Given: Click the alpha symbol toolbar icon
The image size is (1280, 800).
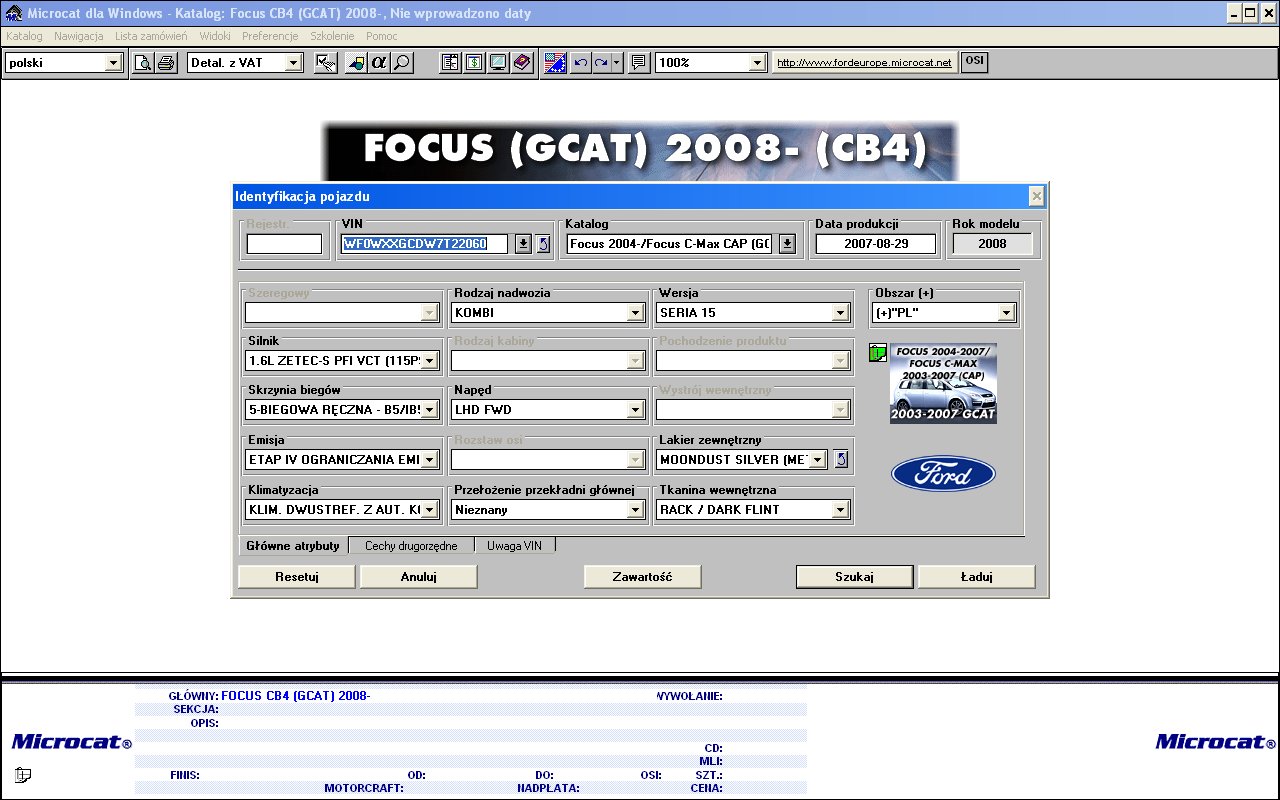Looking at the screenshot, I should point(379,63).
